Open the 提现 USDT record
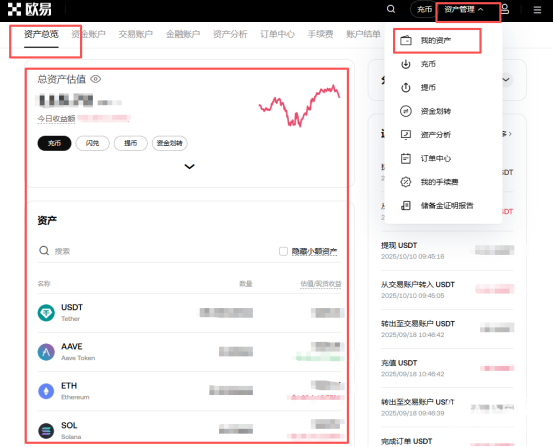554x447 pixels. tap(447, 251)
